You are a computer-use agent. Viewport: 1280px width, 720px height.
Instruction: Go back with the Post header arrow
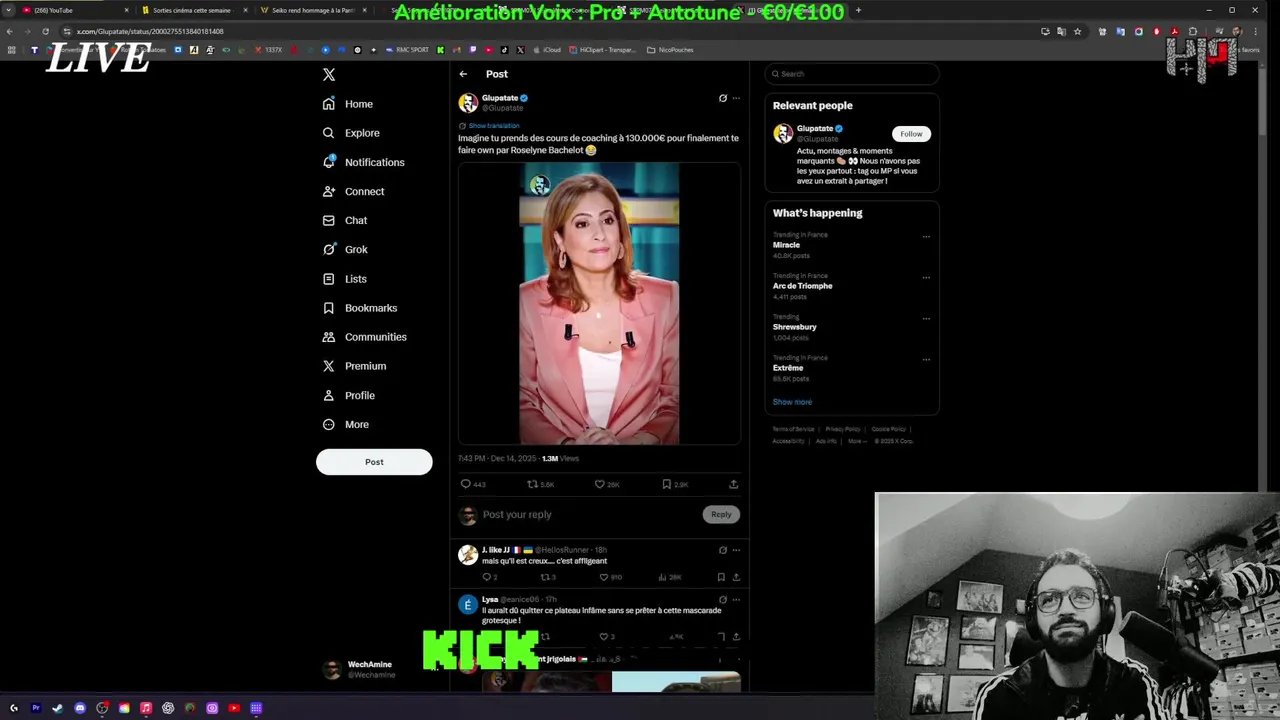tap(463, 74)
